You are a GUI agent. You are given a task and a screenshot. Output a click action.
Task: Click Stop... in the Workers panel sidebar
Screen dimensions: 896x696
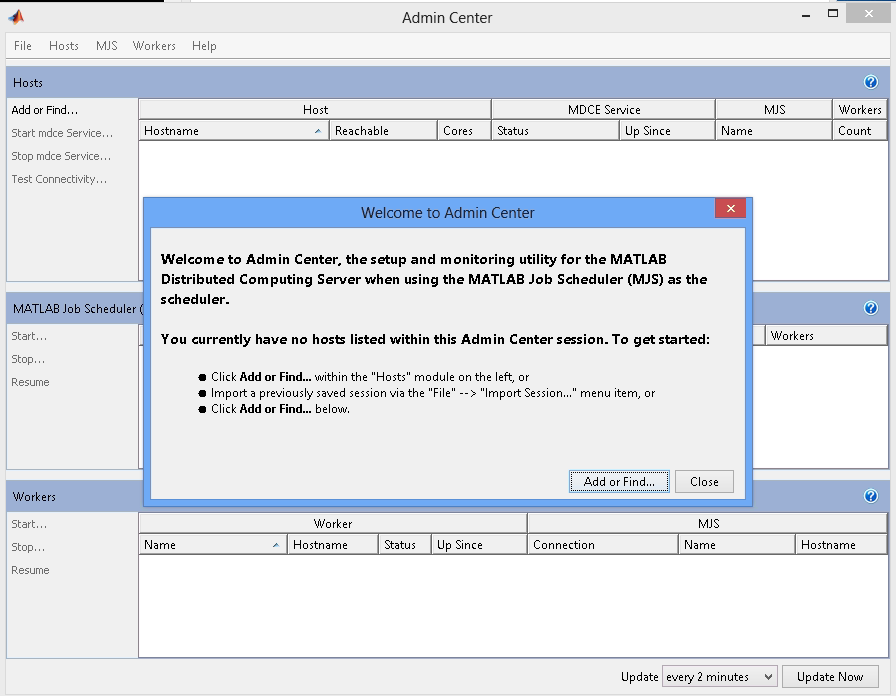pos(28,547)
